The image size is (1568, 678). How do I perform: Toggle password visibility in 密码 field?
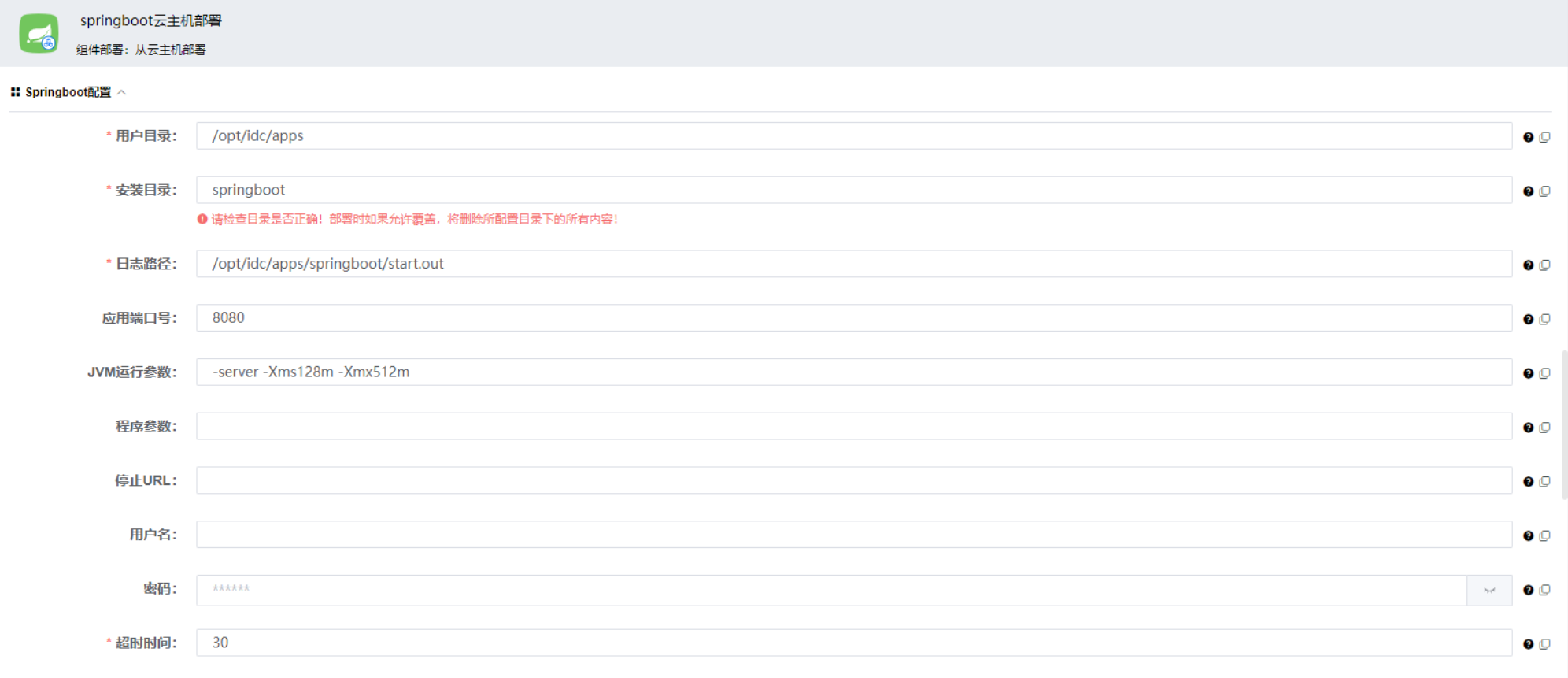[x=1488, y=591]
